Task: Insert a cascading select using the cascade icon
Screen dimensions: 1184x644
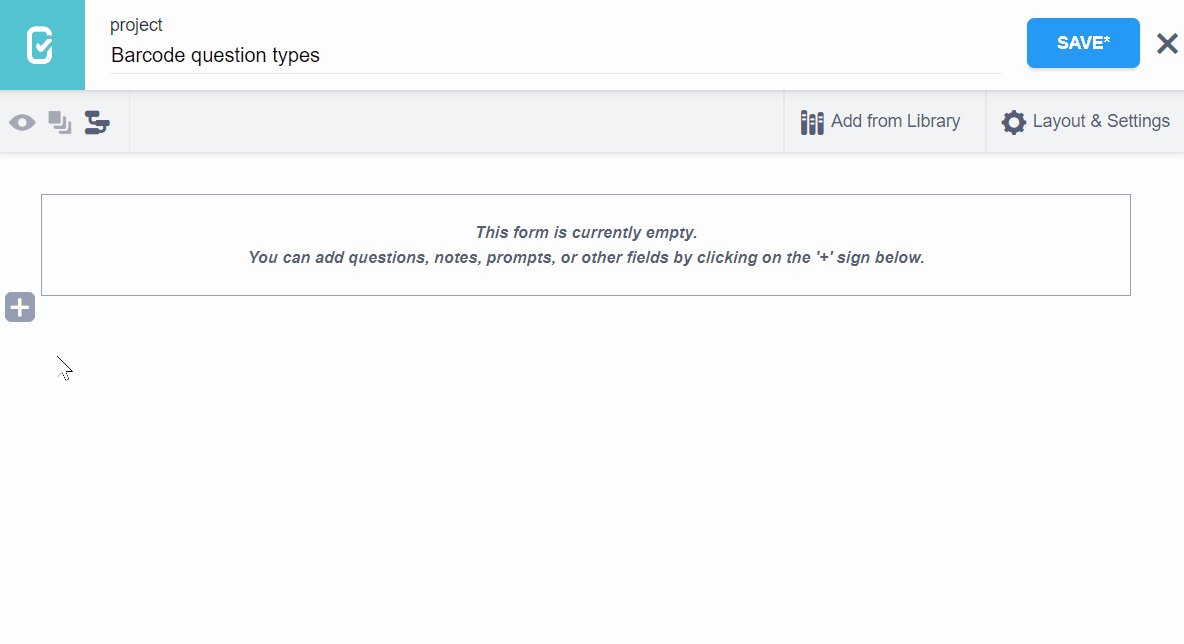Action: 97,122
